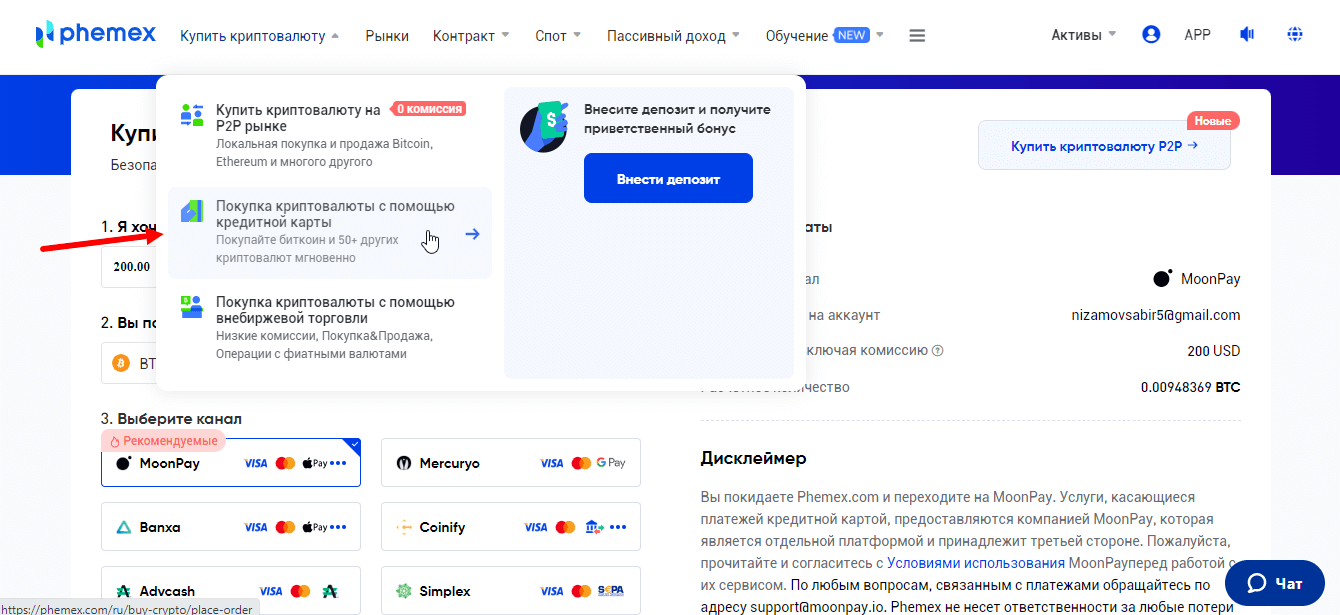This screenshot has width=1340, height=615.
Task: Click the OTC trading icon
Action: pyautogui.click(x=192, y=306)
